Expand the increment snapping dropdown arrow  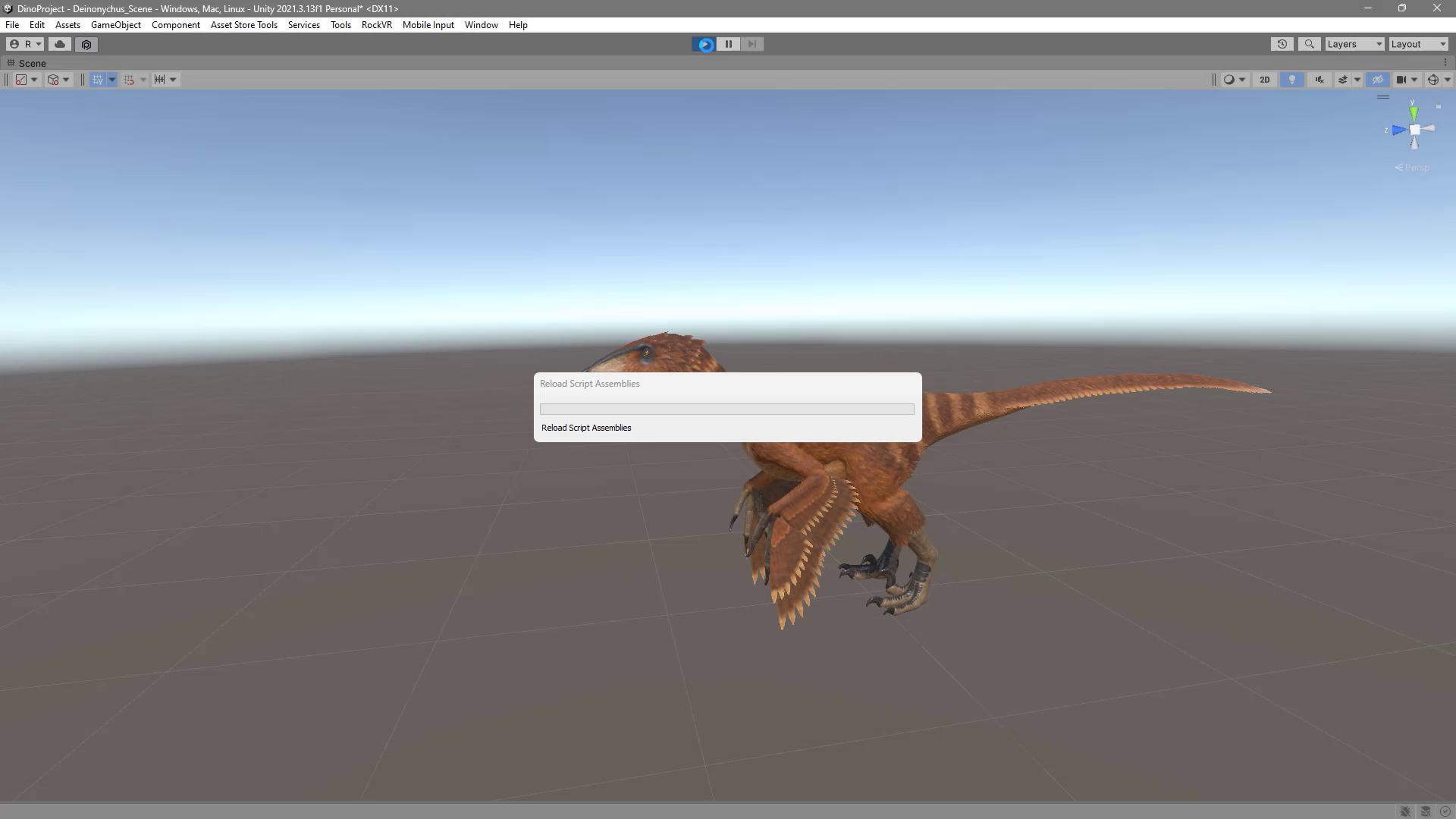173,80
